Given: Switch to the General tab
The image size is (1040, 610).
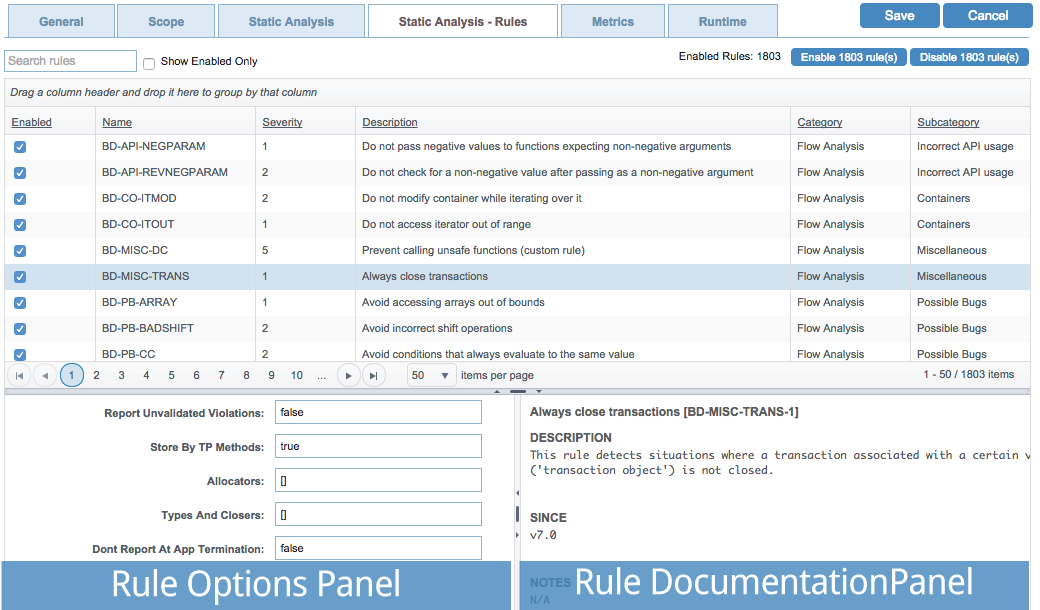Looking at the screenshot, I should [61, 21].
